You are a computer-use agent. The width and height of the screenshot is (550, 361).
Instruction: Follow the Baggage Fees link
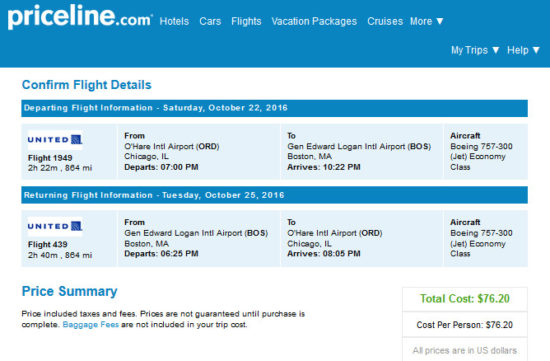(90, 325)
